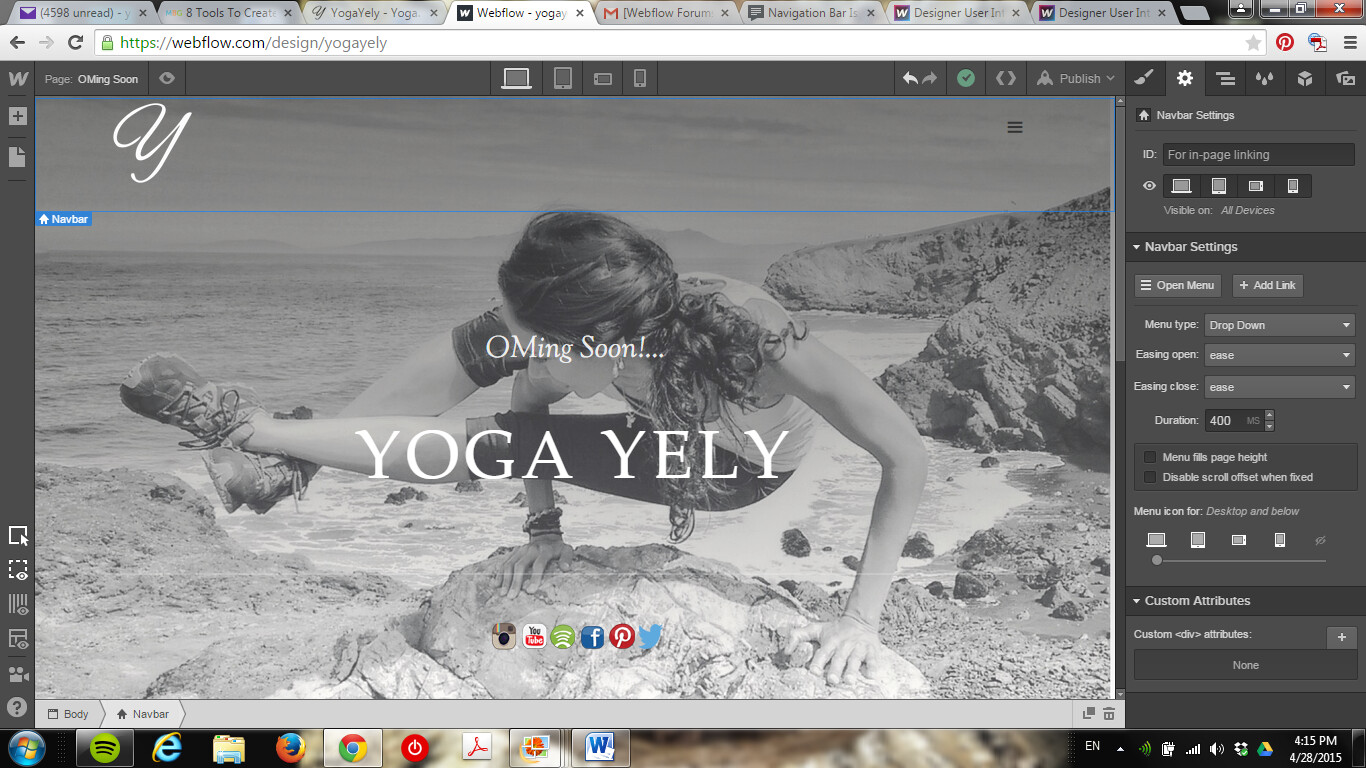The width and height of the screenshot is (1366, 768).
Task: Click the Instagram icon on the canvas
Action: [x=504, y=636]
